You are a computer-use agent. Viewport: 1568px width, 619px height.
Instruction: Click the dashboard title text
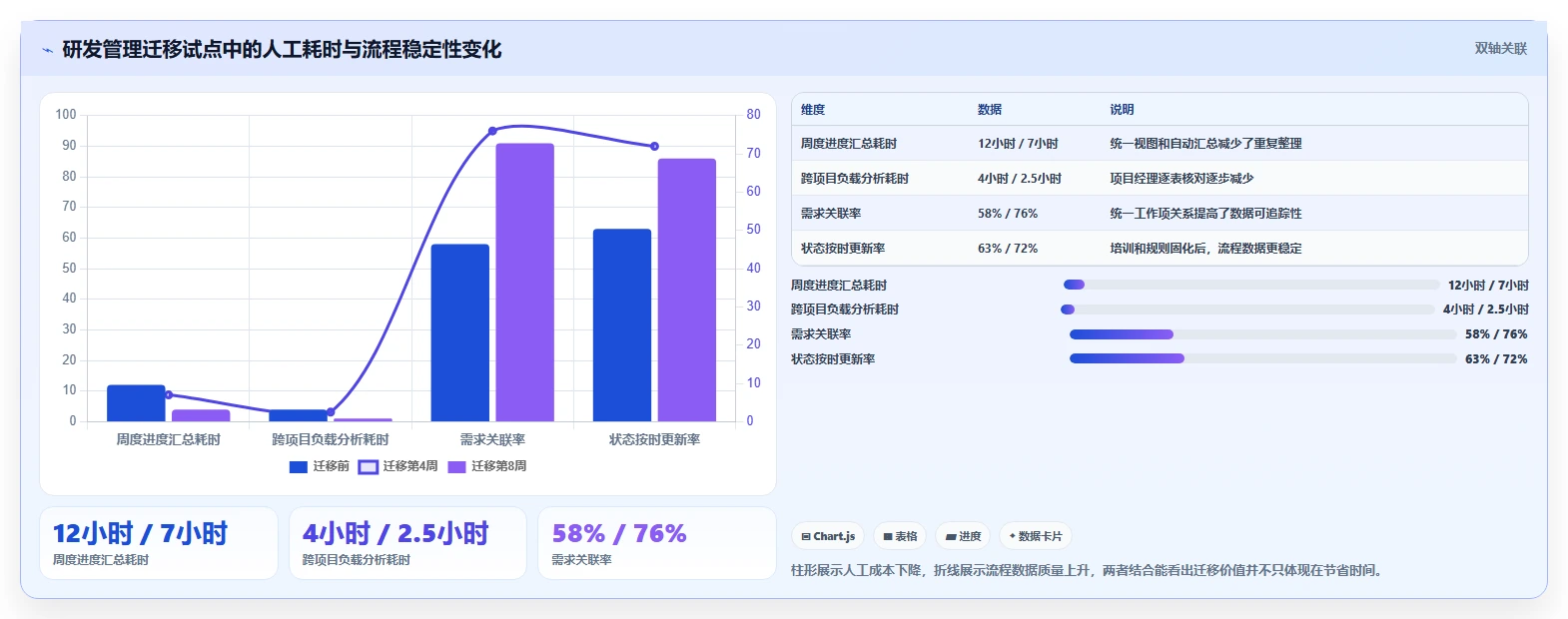point(282,49)
